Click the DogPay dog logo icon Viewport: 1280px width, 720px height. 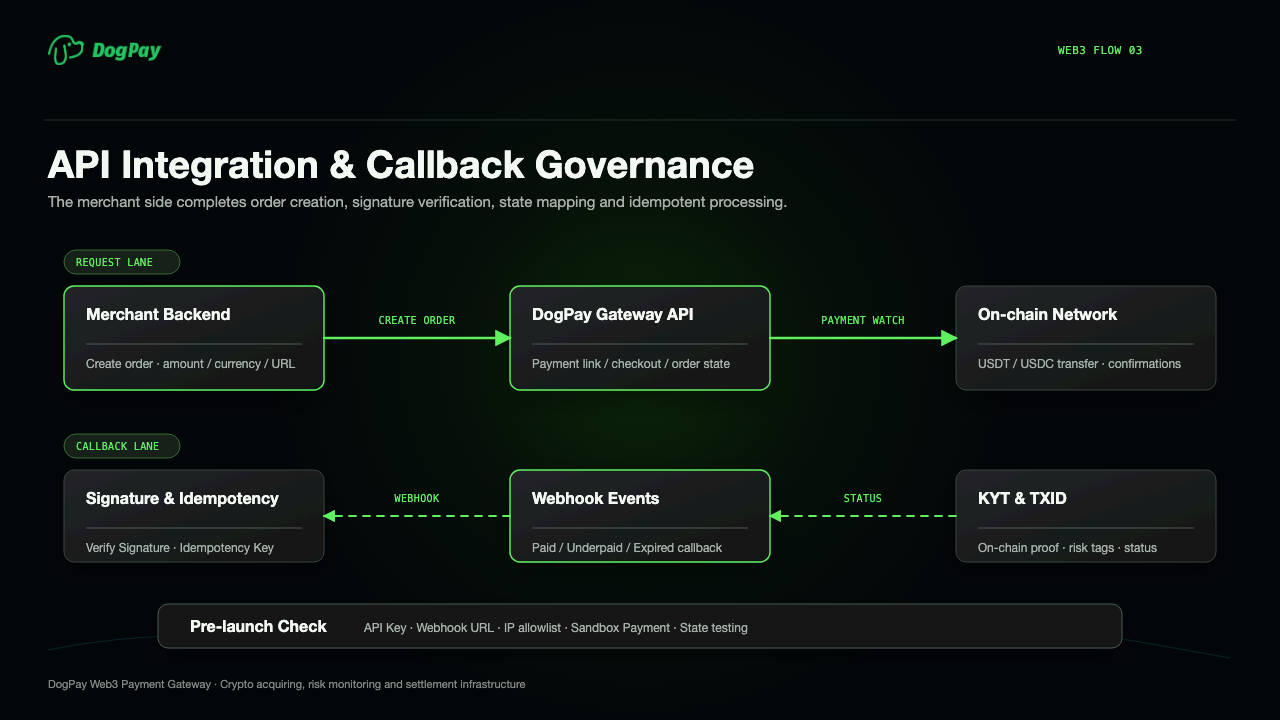(x=66, y=50)
